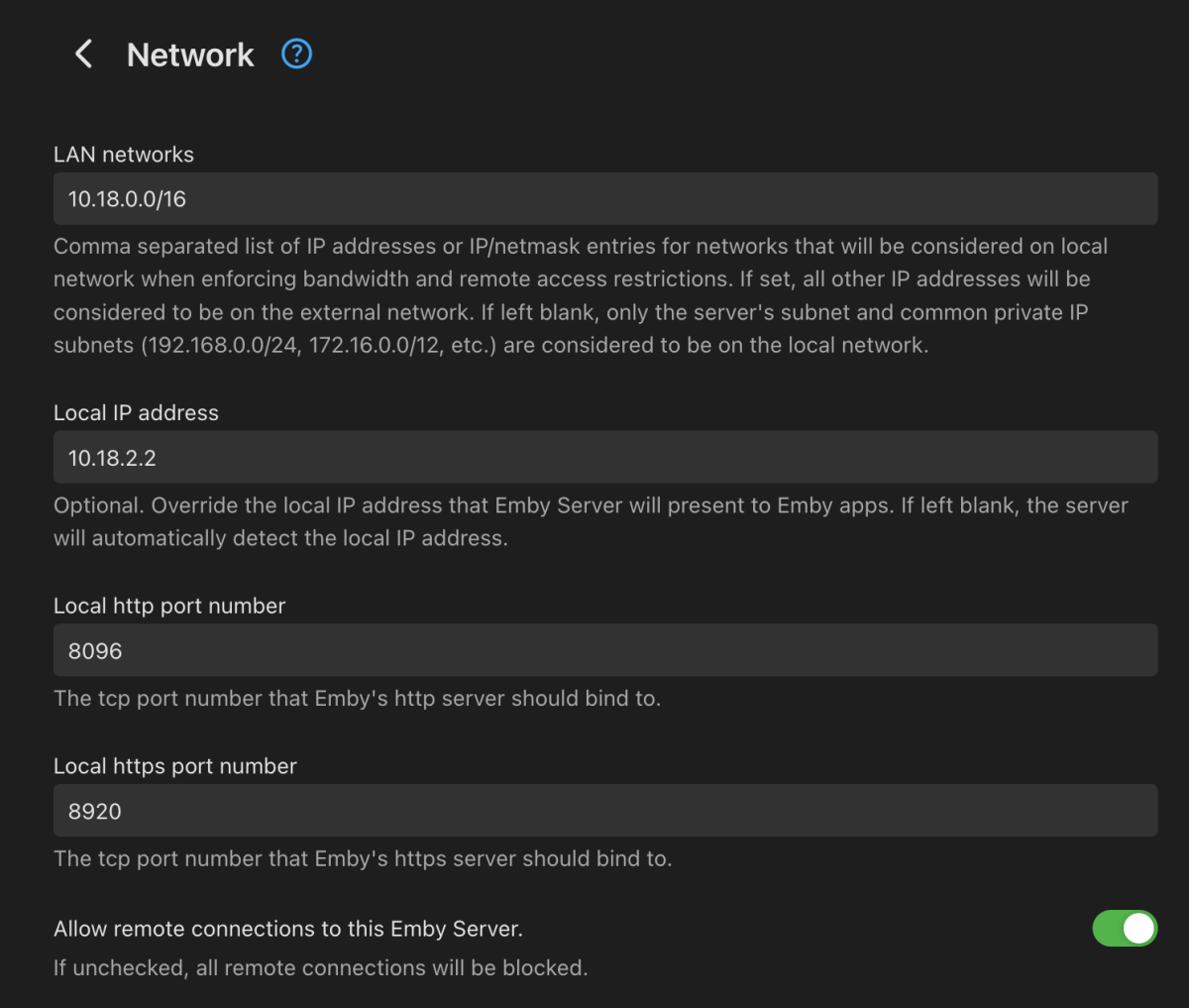Click the 172.16.0.0/12 example subnet text
Image resolution: width=1189 pixels, height=1008 pixels.
(x=375, y=345)
